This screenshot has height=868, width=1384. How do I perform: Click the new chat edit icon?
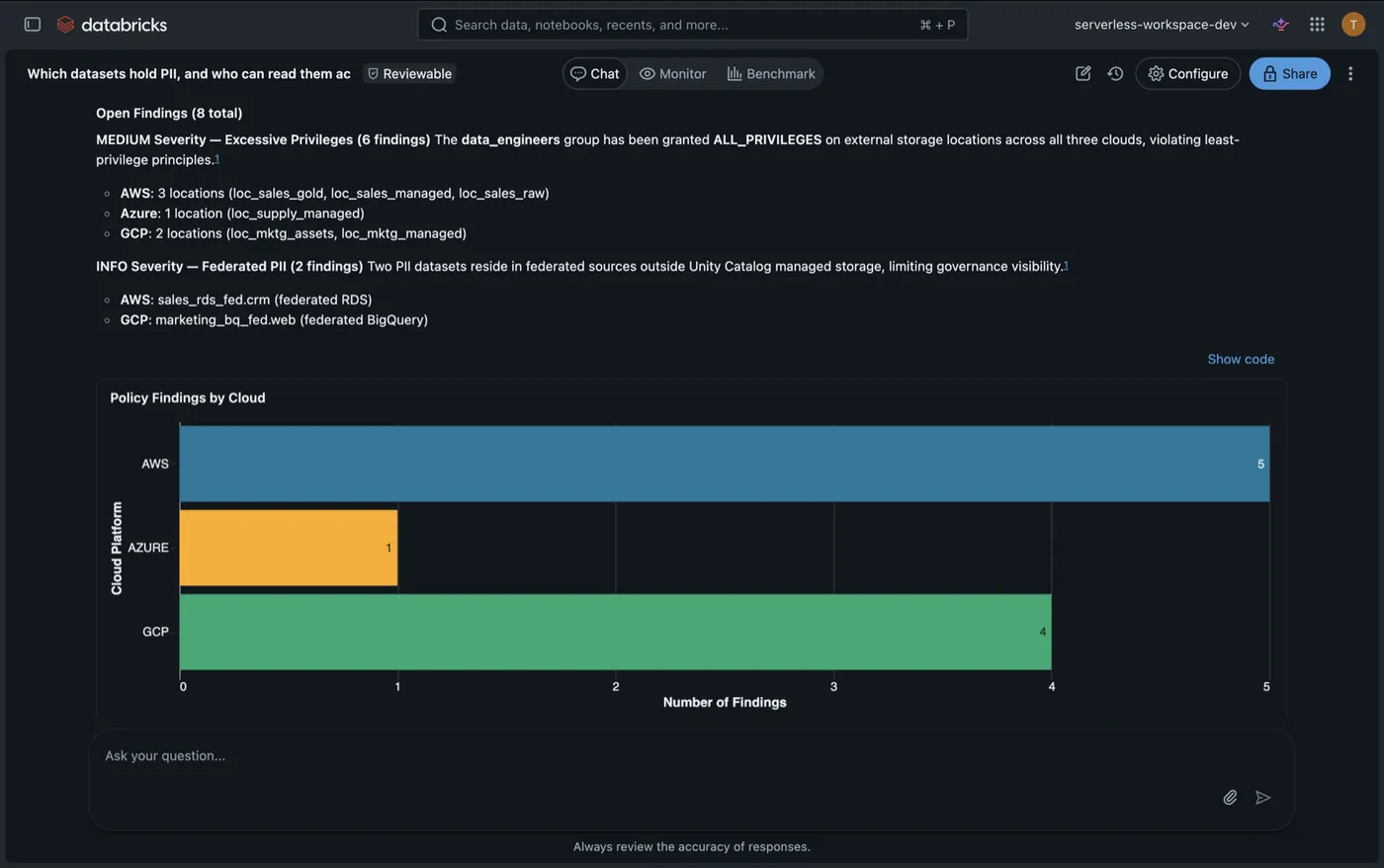point(1082,73)
